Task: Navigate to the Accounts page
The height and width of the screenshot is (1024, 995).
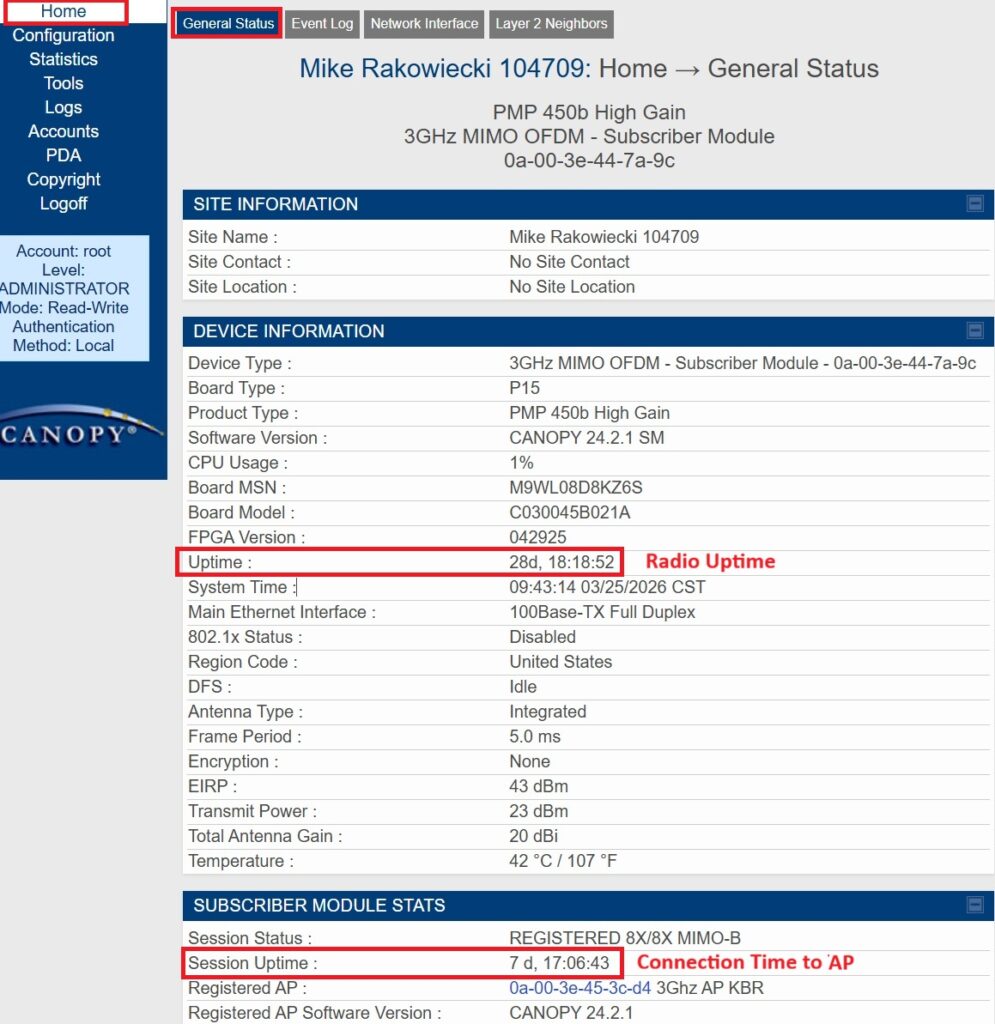Action: pyautogui.click(x=63, y=132)
